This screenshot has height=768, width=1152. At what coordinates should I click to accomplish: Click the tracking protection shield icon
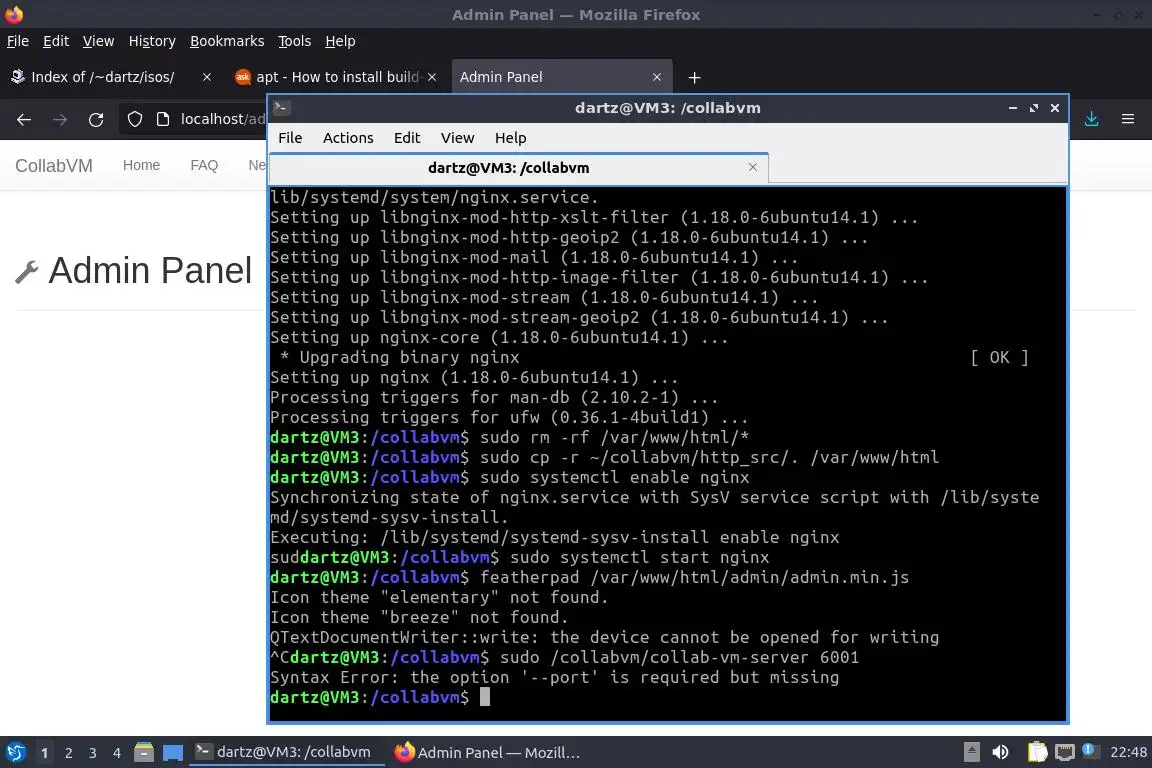coord(134,119)
